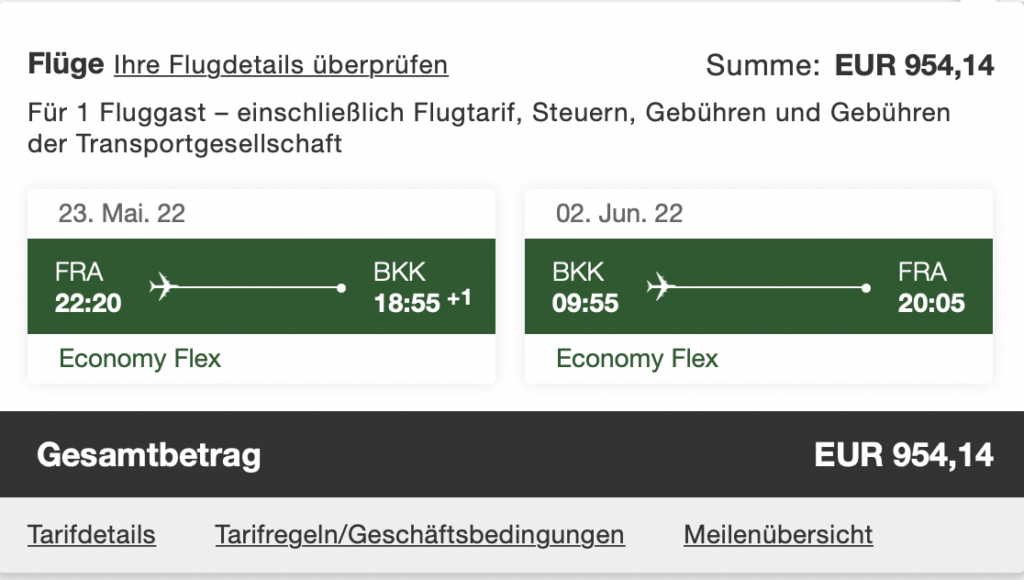Open the Tarifregeln/Geschäftsbedingungen link
The image size is (1024, 580).
tap(420, 535)
